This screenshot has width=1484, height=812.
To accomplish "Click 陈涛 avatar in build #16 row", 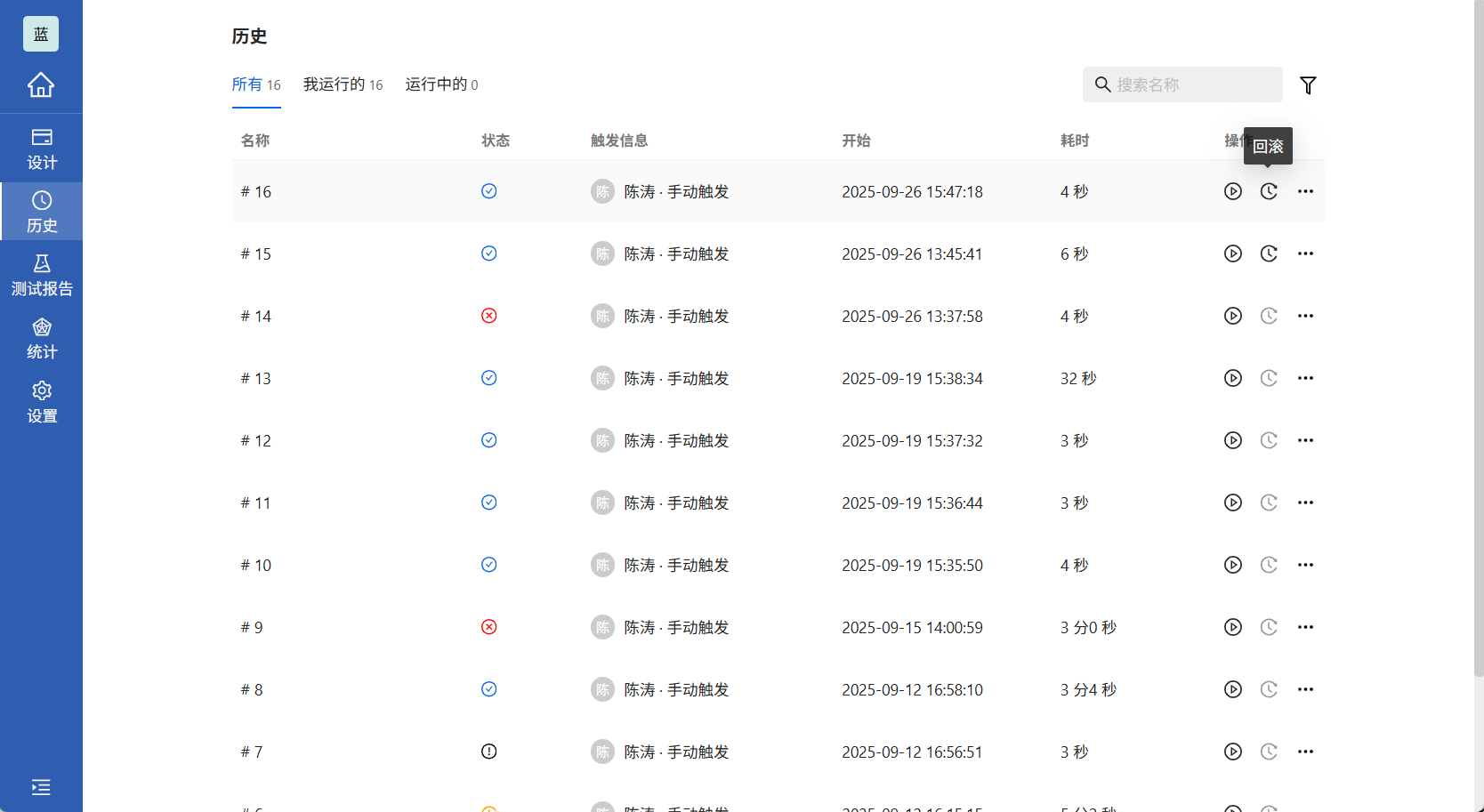I will pyautogui.click(x=603, y=191).
